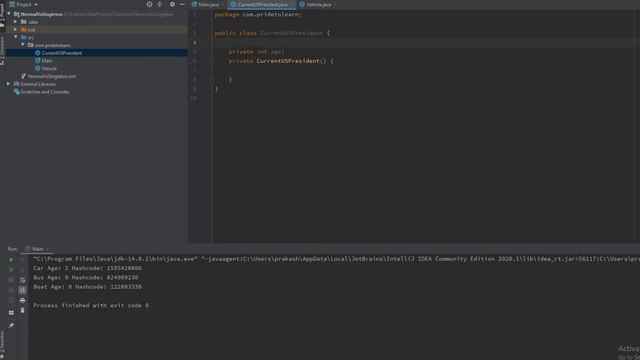Click 'Car Age: 2 Hashcode' console line
Image resolution: width=640 pixels, height=360 pixels.
tap(87, 268)
